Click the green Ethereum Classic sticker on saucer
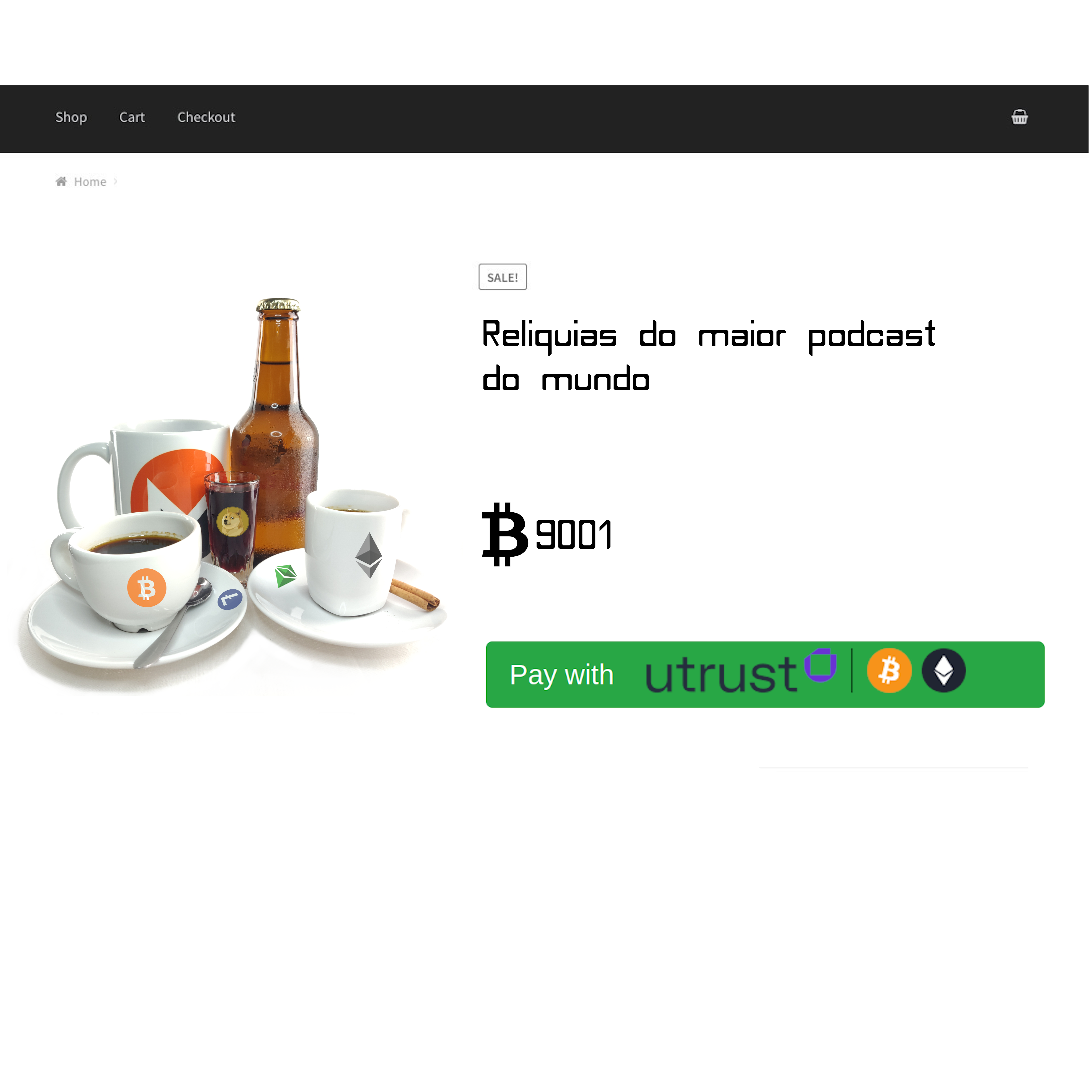The width and height of the screenshot is (1092, 1092). tap(285, 576)
